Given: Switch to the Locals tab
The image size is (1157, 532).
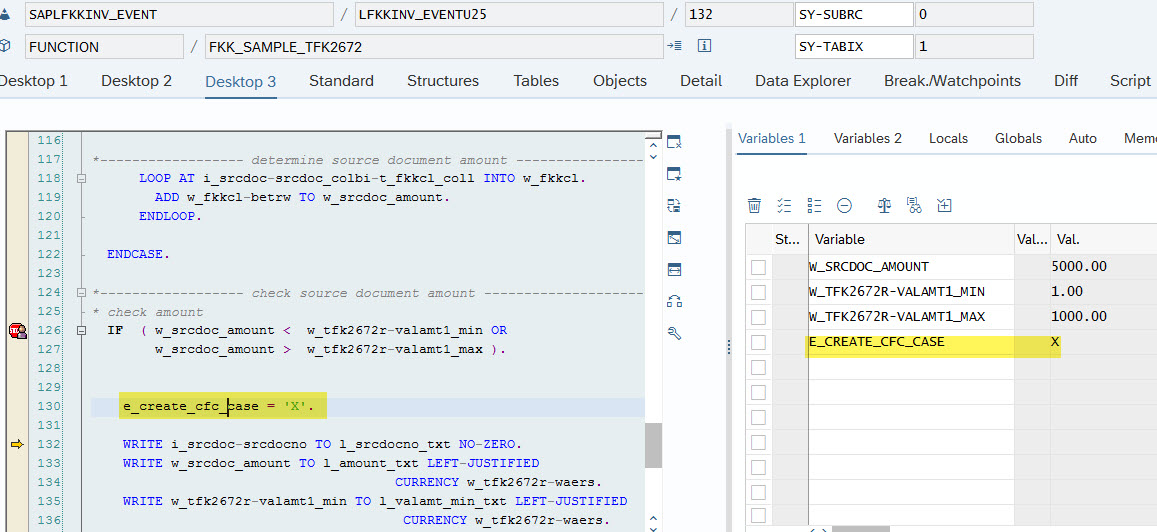Looking at the screenshot, I should pos(948,139).
